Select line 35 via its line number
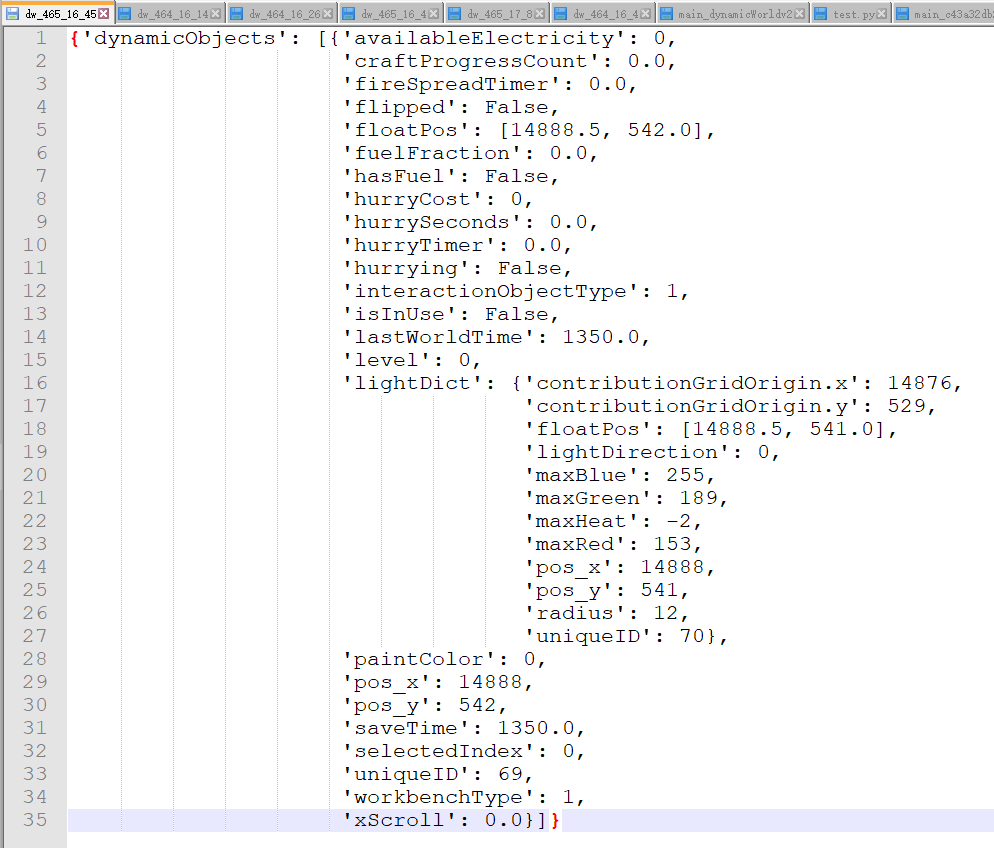Image resolution: width=994 pixels, height=848 pixels. 35,820
